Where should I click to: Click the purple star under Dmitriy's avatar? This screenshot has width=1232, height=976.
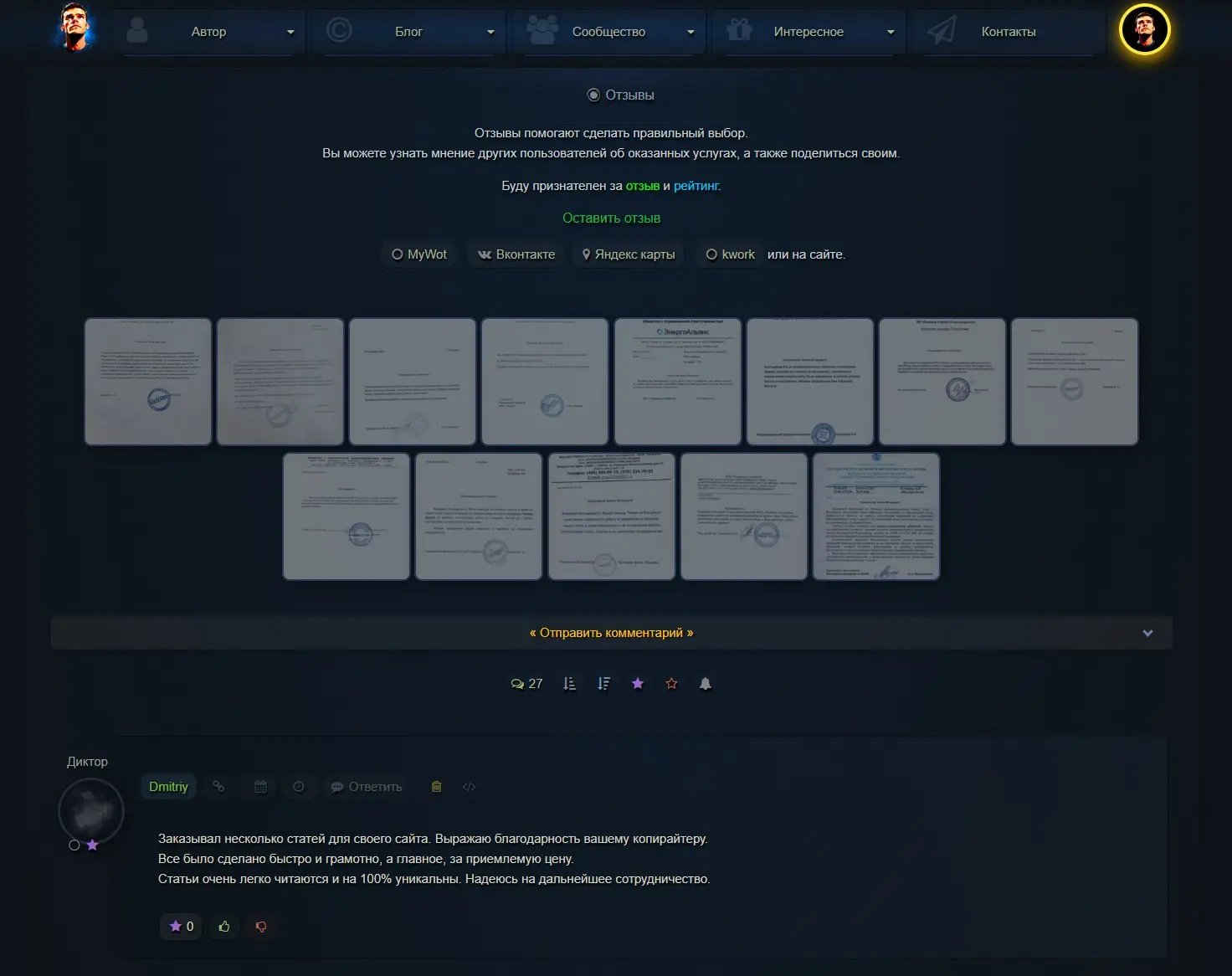tap(92, 845)
